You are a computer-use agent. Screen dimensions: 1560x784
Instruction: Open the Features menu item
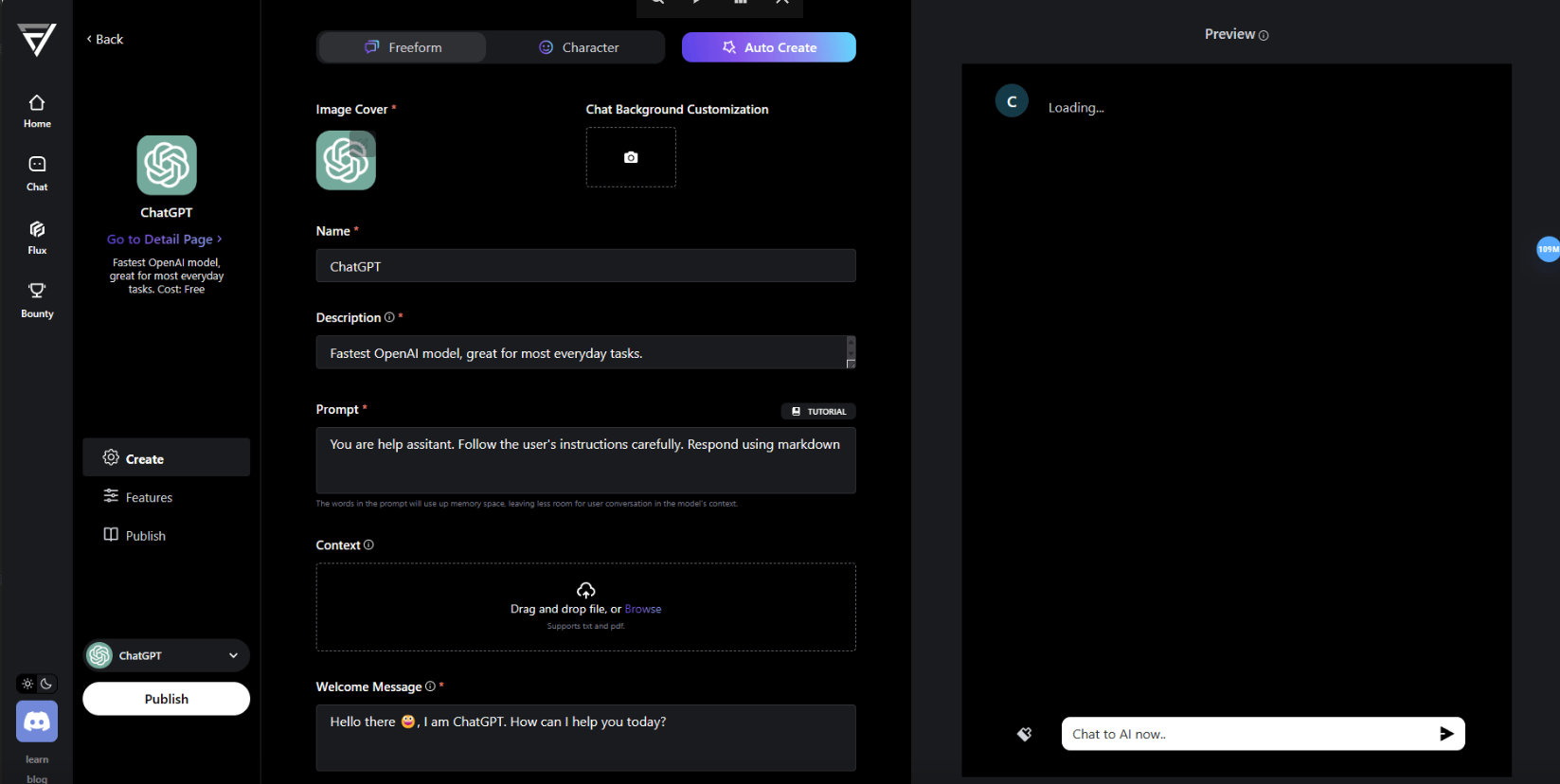point(149,497)
